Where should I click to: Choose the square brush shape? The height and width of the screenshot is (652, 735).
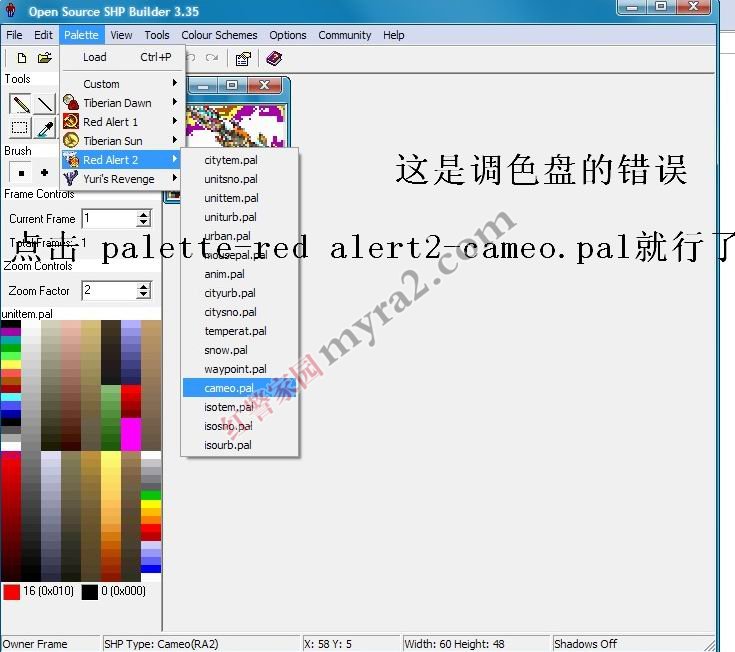tap(21, 173)
